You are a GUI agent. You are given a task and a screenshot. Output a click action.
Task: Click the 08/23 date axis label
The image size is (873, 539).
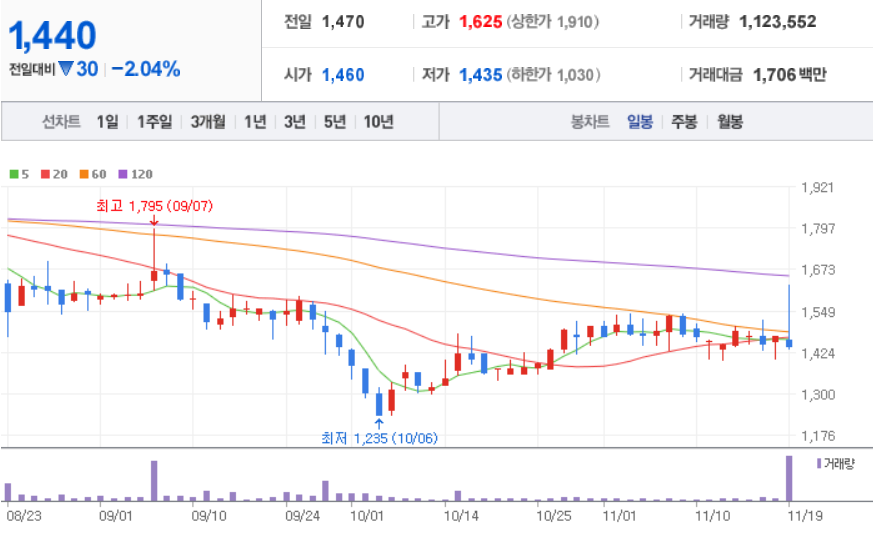tap(23, 516)
